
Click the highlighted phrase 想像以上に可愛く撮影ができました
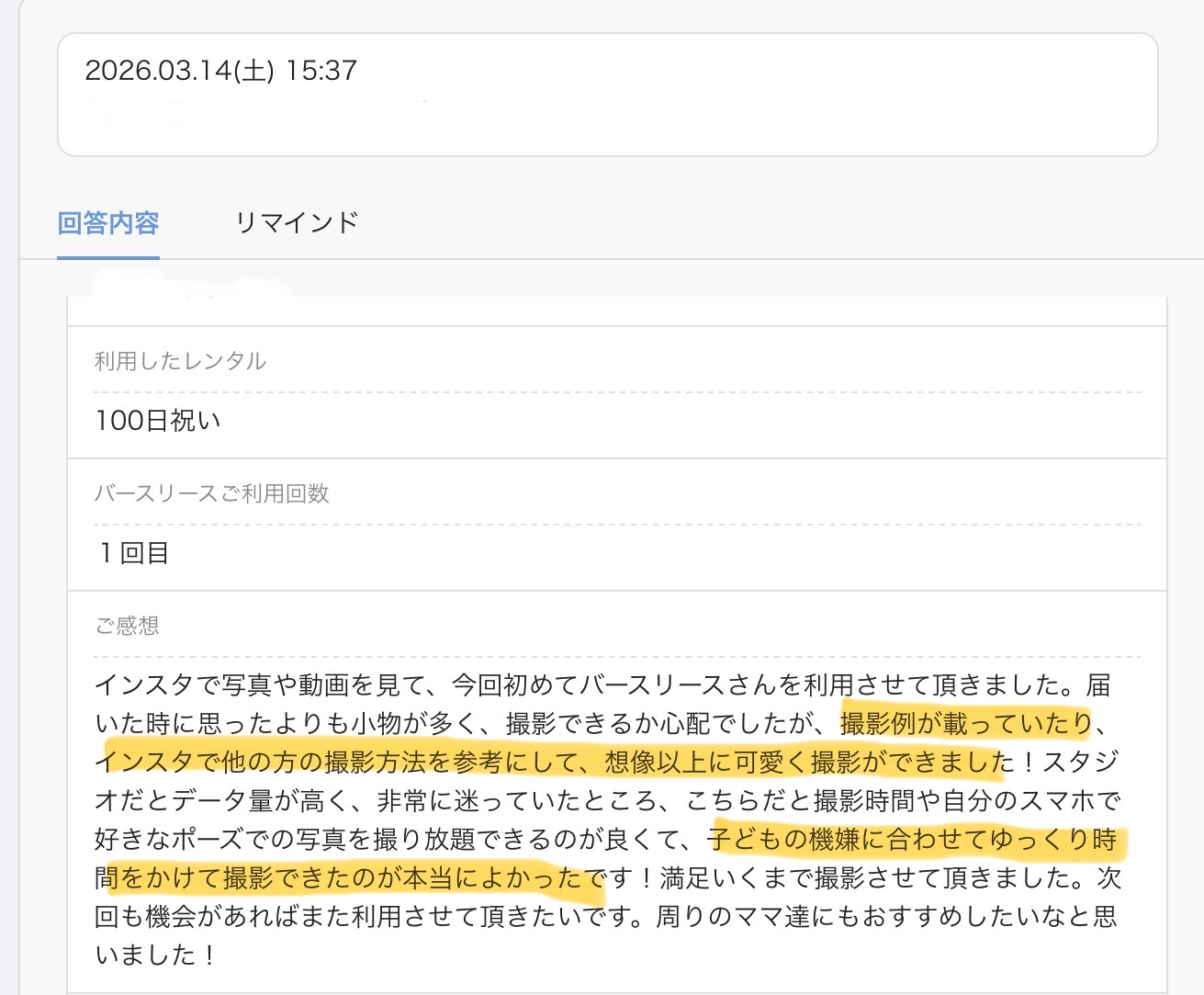[810, 763]
